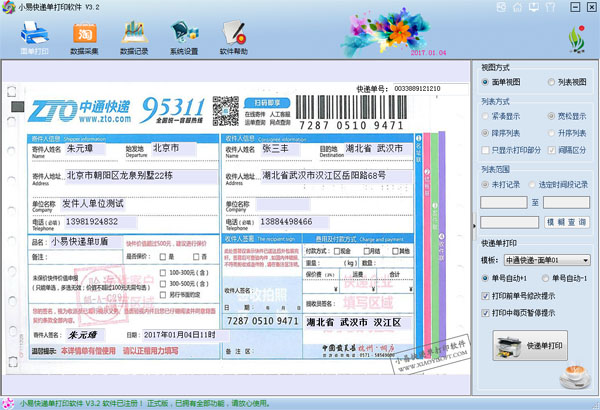Click recipient phone field 13884498466
600x410 pixels.
[295, 222]
